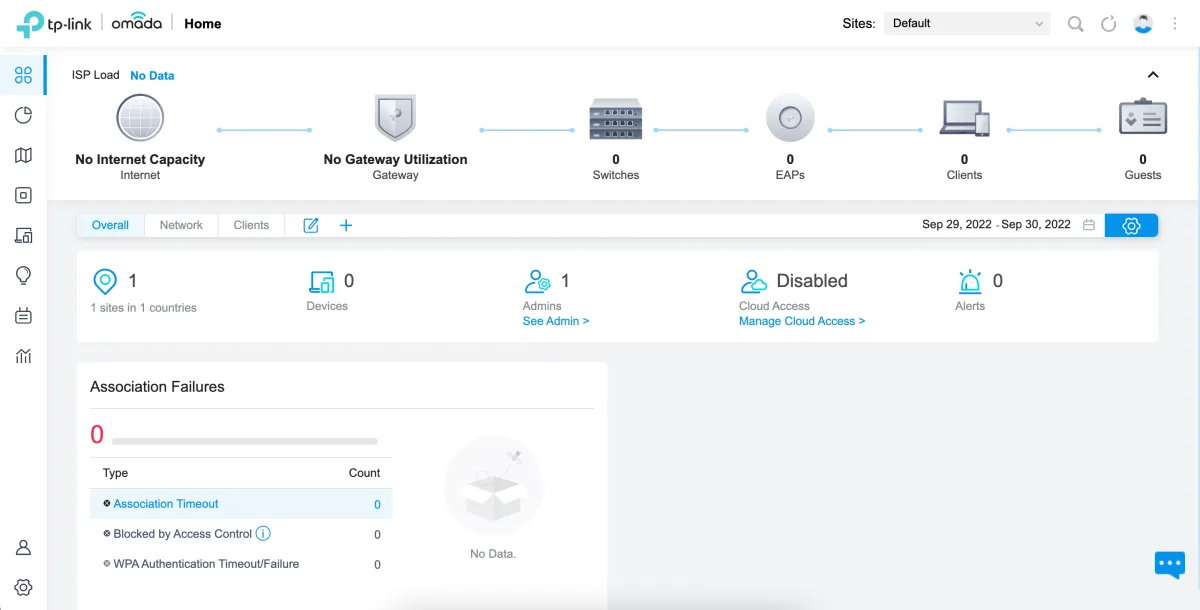The width and height of the screenshot is (1200, 610).
Task: Open the date range calendar picker
Action: coord(1089,226)
